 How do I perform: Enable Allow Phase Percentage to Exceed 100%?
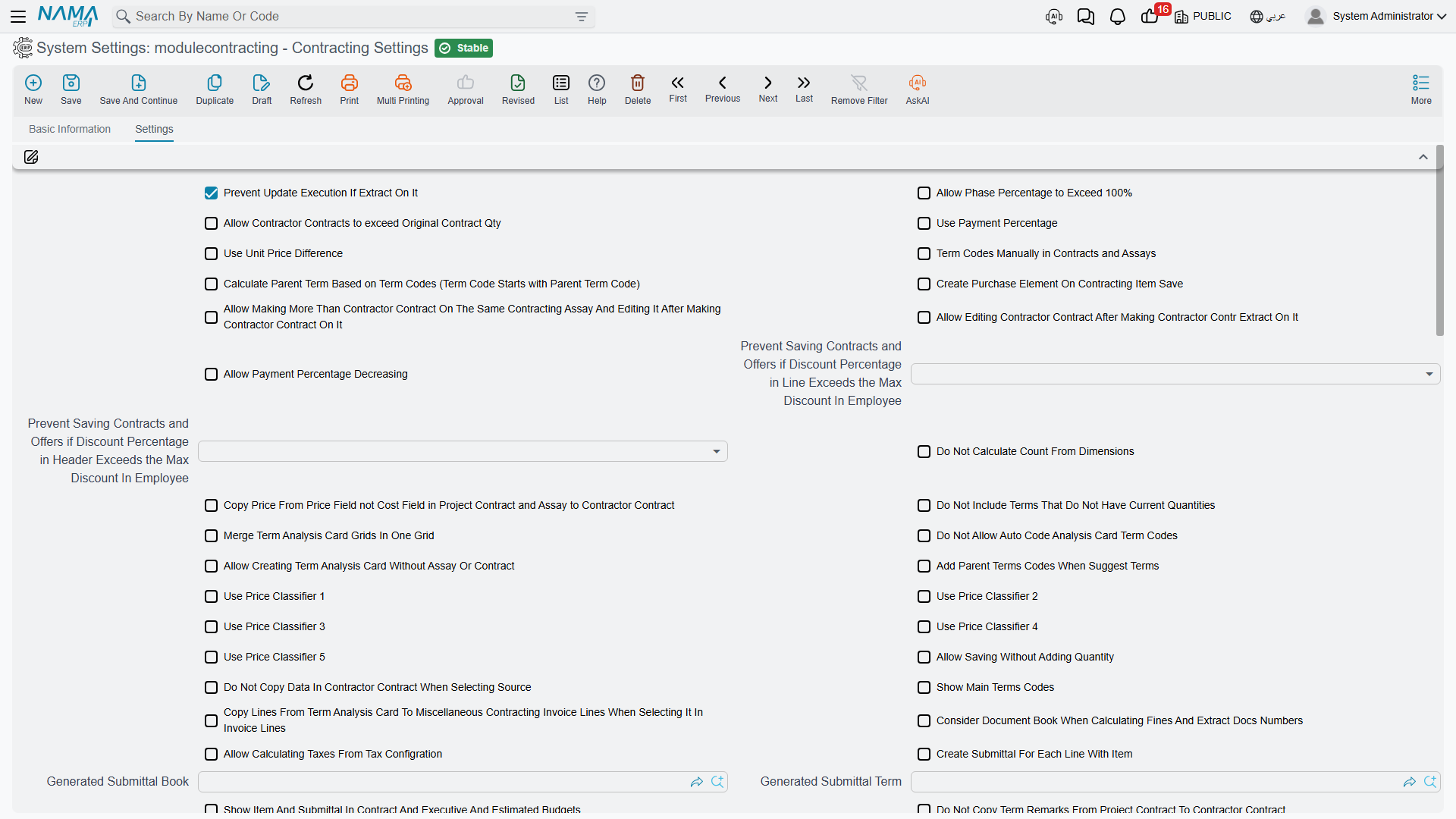pos(924,193)
